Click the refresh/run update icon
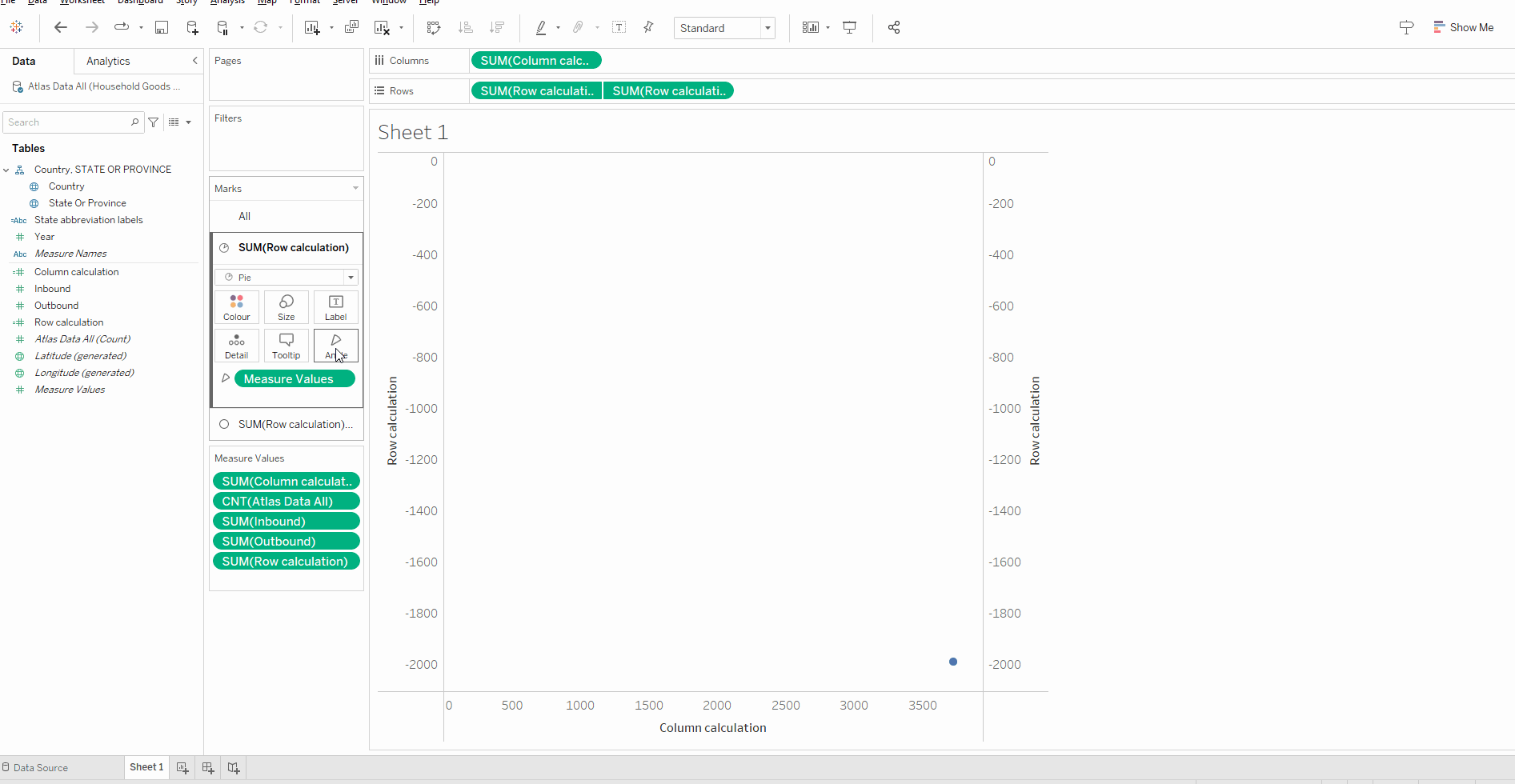This screenshot has height=784, width=1515. pos(261,27)
